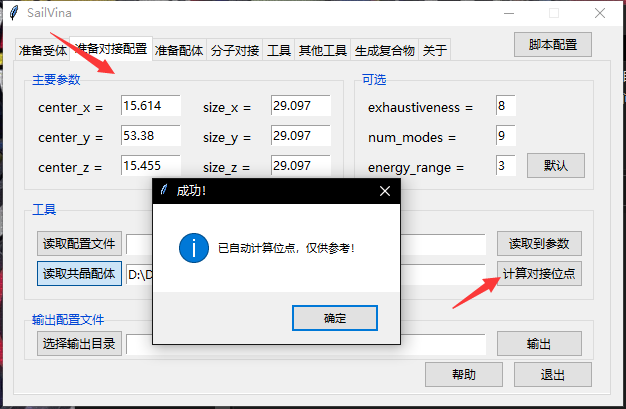Confirm the dialog with 确定
Viewport: 626px width, 409px height.
tap(335, 318)
